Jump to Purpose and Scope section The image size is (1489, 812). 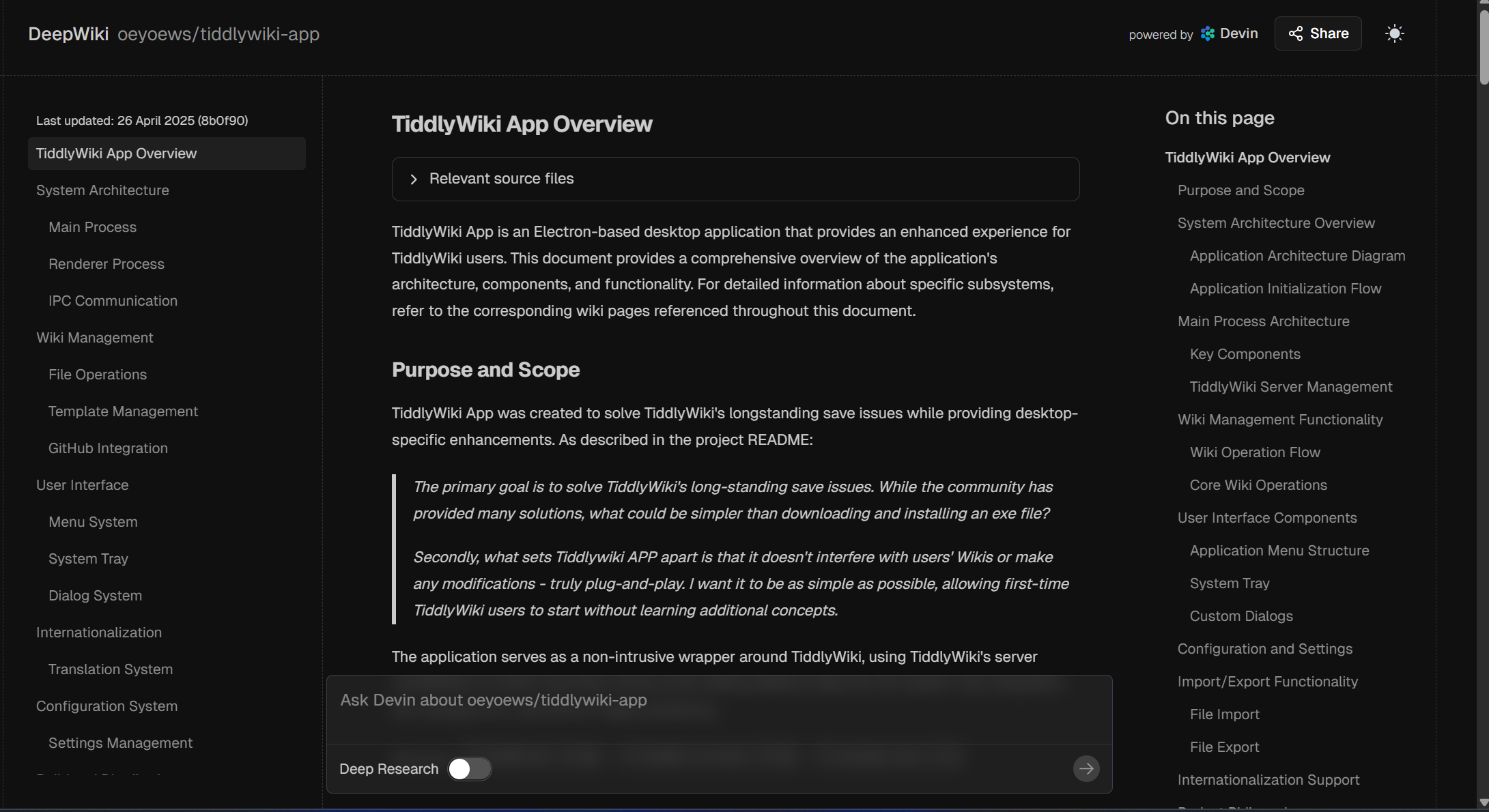point(1241,190)
